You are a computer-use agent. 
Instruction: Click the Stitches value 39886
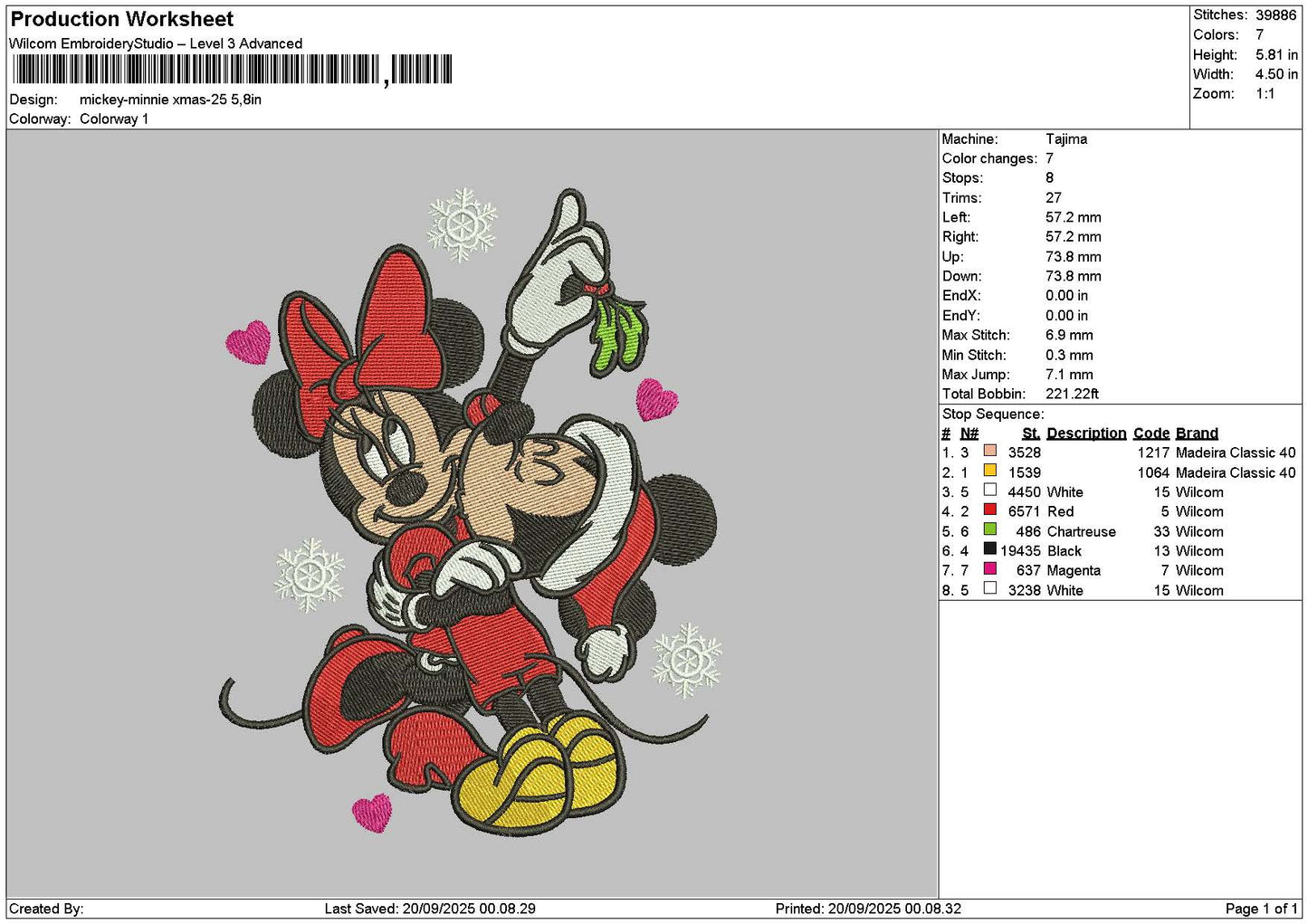click(x=1276, y=15)
